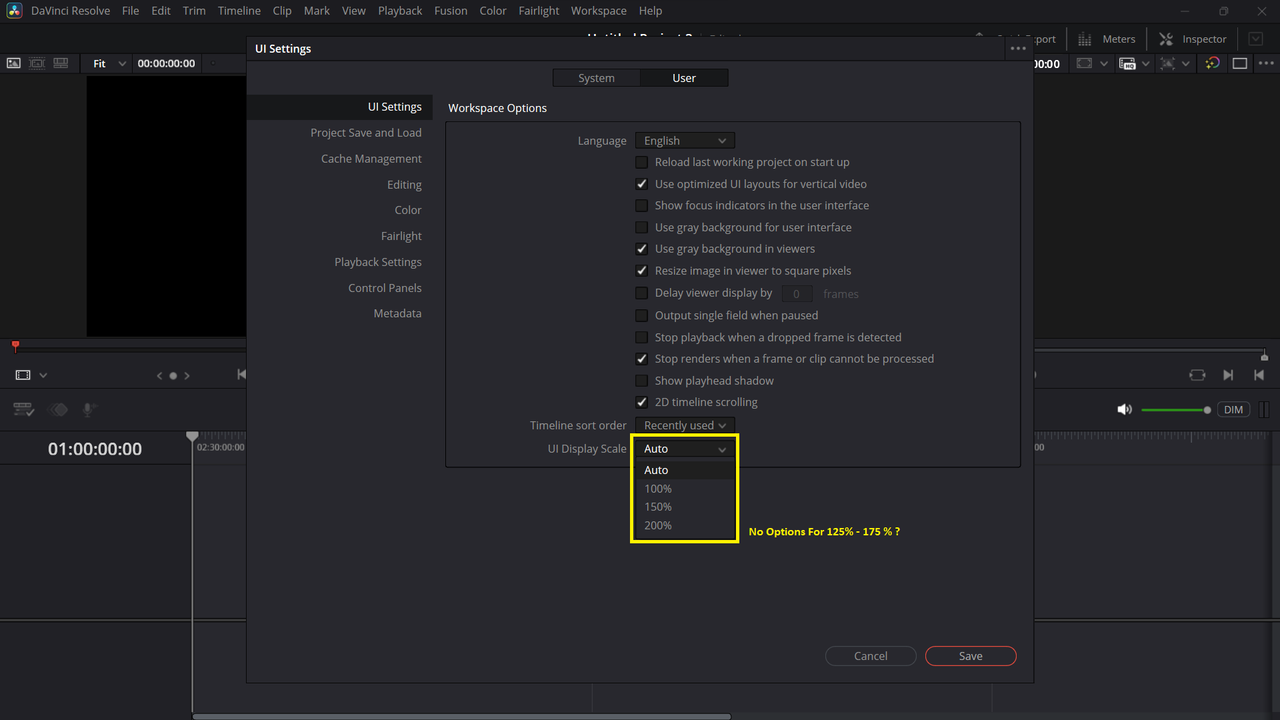This screenshot has height=720, width=1280.
Task: Select the timeline viewer mode icon
Action: (x=61, y=63)
